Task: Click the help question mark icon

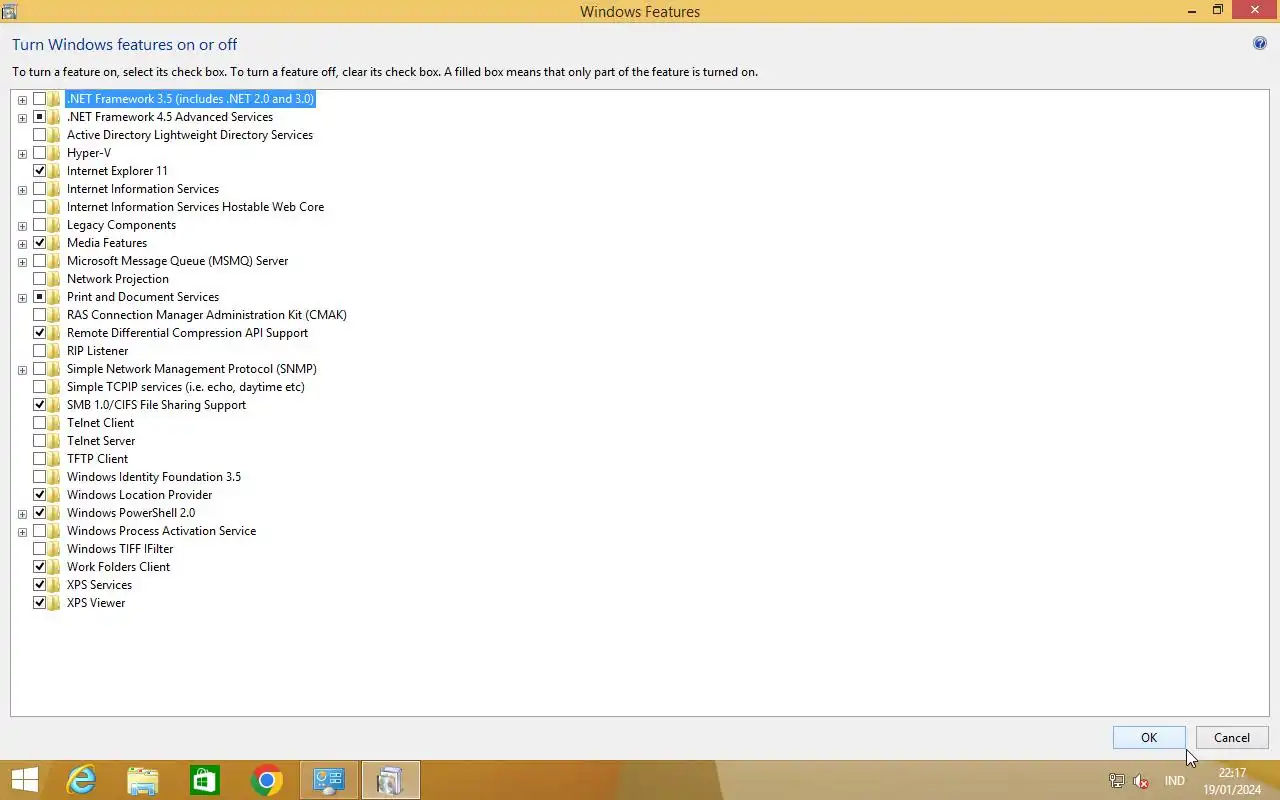Action: click(x=1260, y=44)
